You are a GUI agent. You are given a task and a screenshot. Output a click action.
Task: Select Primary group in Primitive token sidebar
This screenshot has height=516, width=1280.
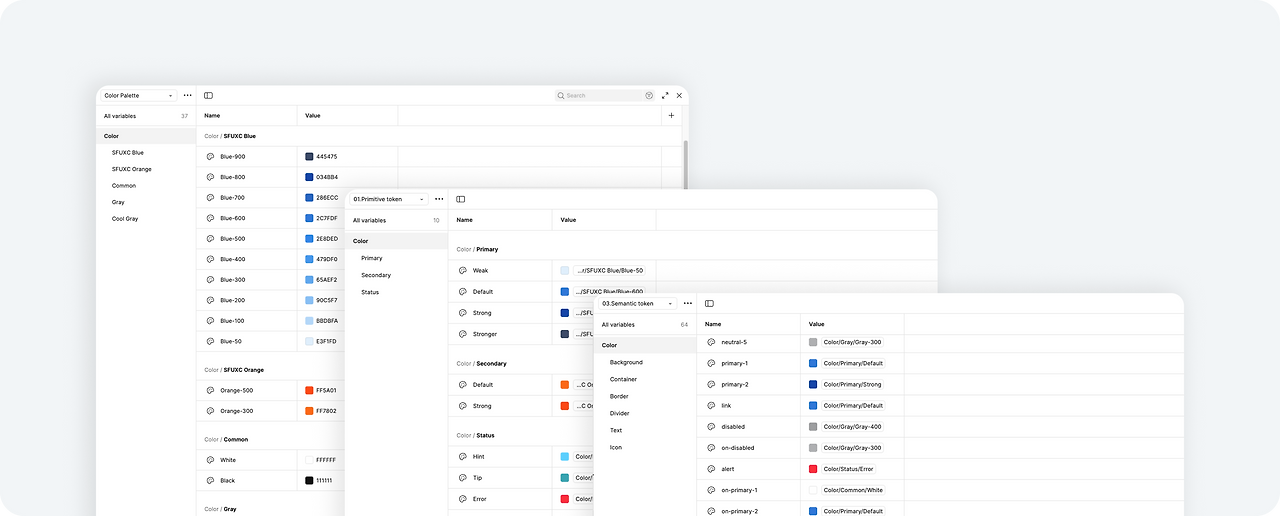pyautogui.click(x=372, y=258)
